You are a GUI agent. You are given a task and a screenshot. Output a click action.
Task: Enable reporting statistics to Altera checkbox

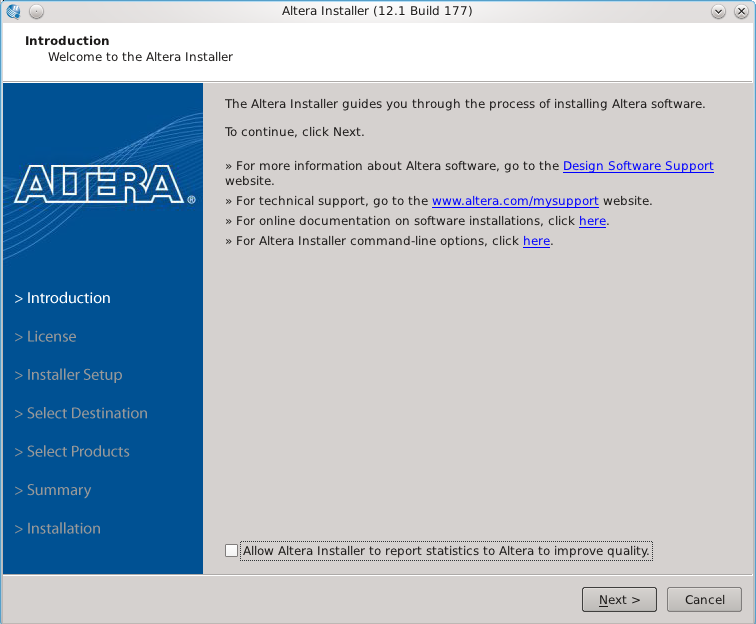(x=231, y=550)
